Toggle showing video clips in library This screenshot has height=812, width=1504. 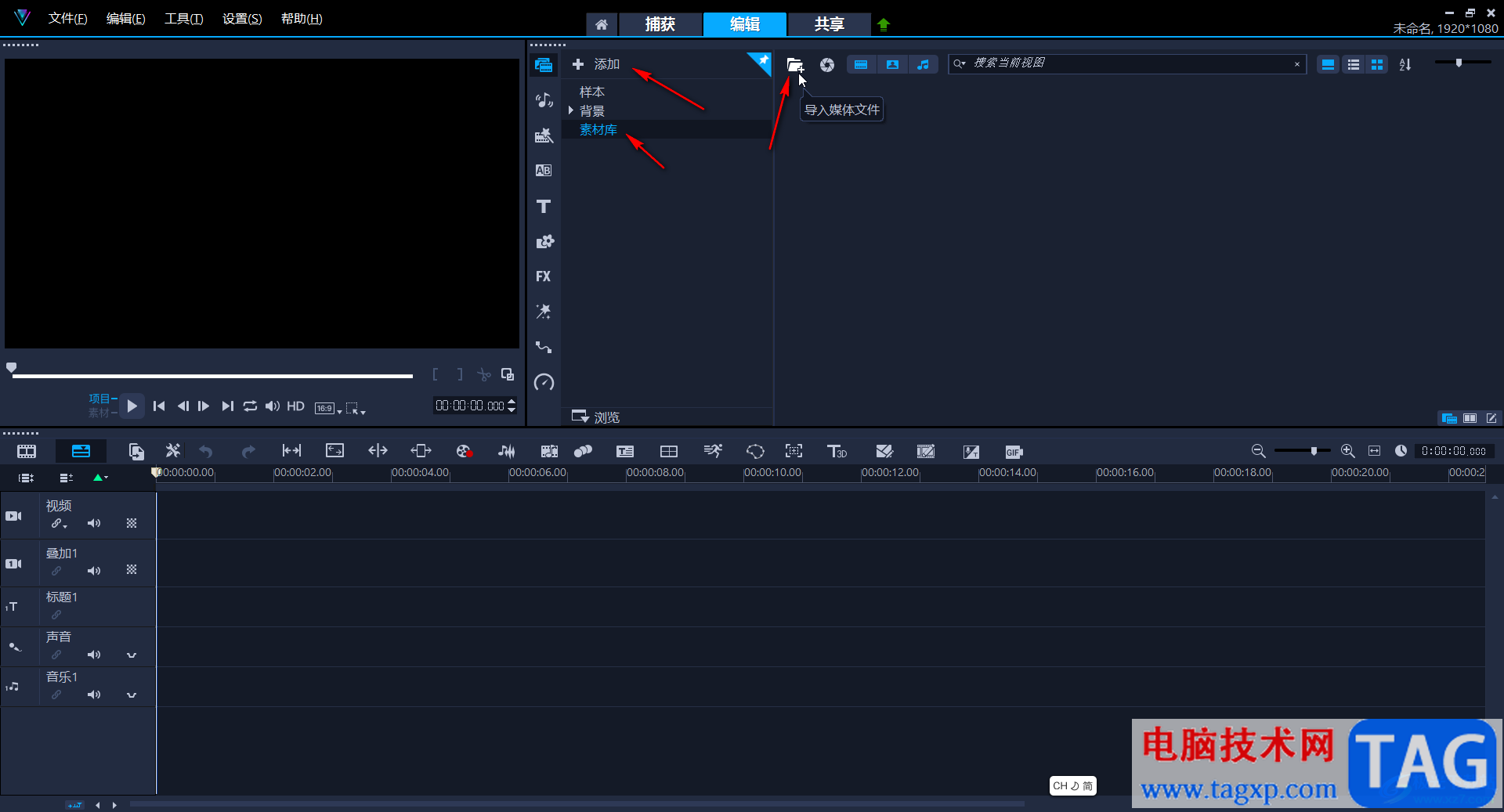861,65
